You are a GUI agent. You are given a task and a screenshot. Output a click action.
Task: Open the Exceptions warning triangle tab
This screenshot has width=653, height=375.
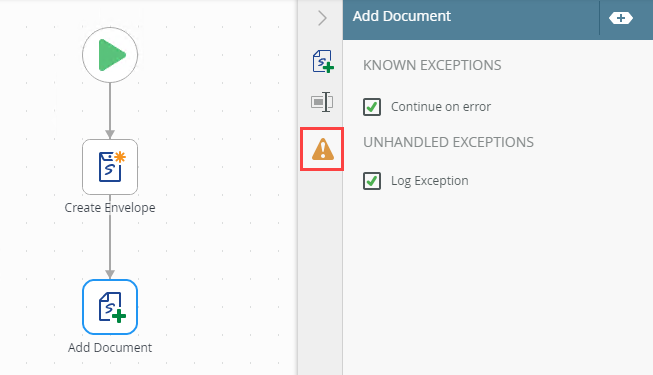(x=323, y=149)
